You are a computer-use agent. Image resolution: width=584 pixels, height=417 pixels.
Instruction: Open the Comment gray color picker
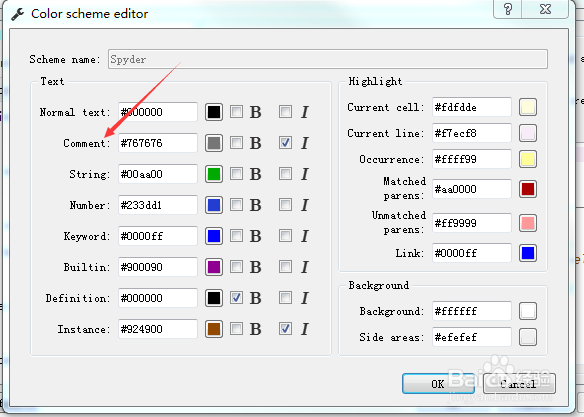[214, 143]
